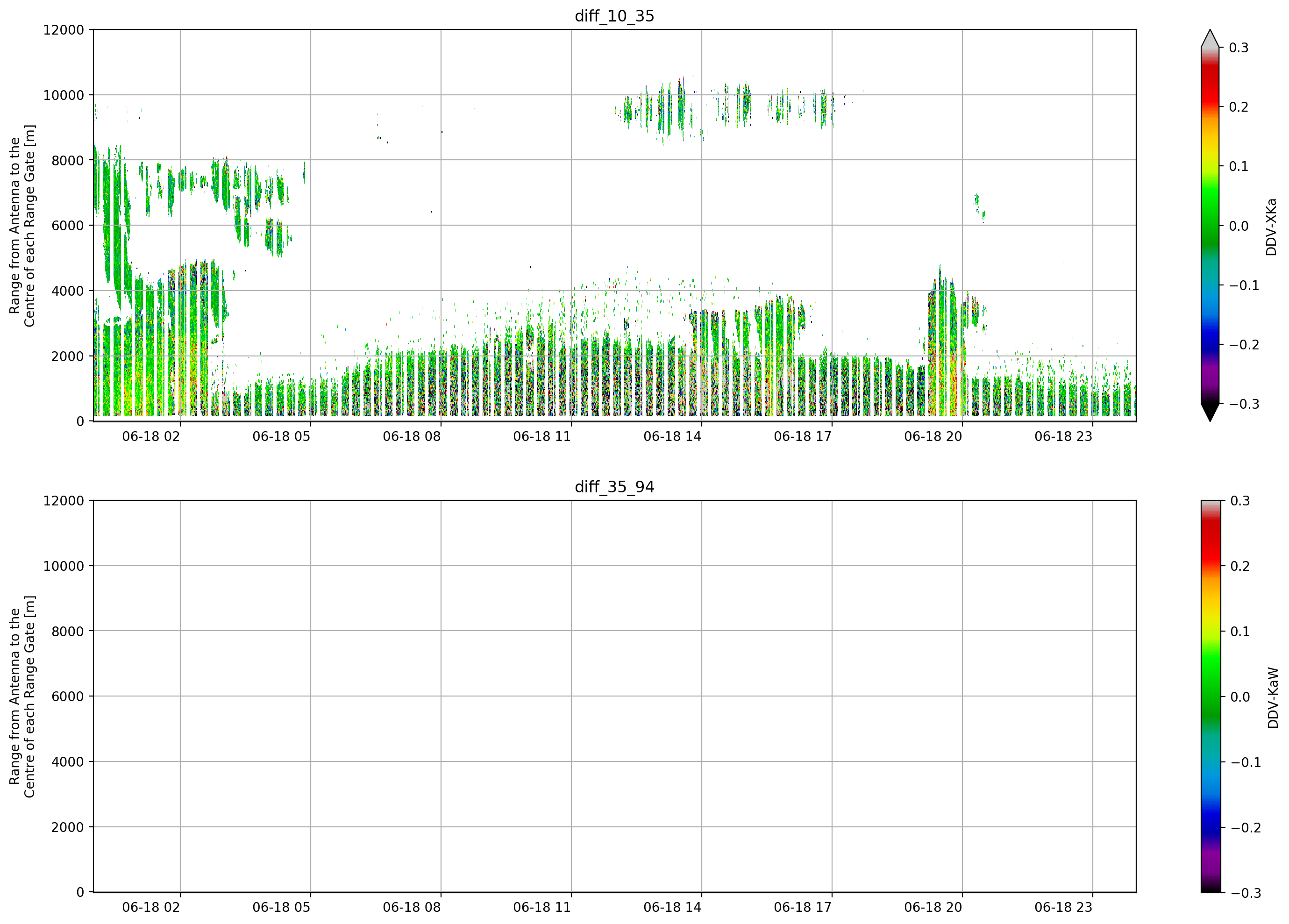This screenshot has width=1289, height=924.
Task: Click the −0.1 tick on DDV-XKa colorbar
Action: [x=1244, y=285]
